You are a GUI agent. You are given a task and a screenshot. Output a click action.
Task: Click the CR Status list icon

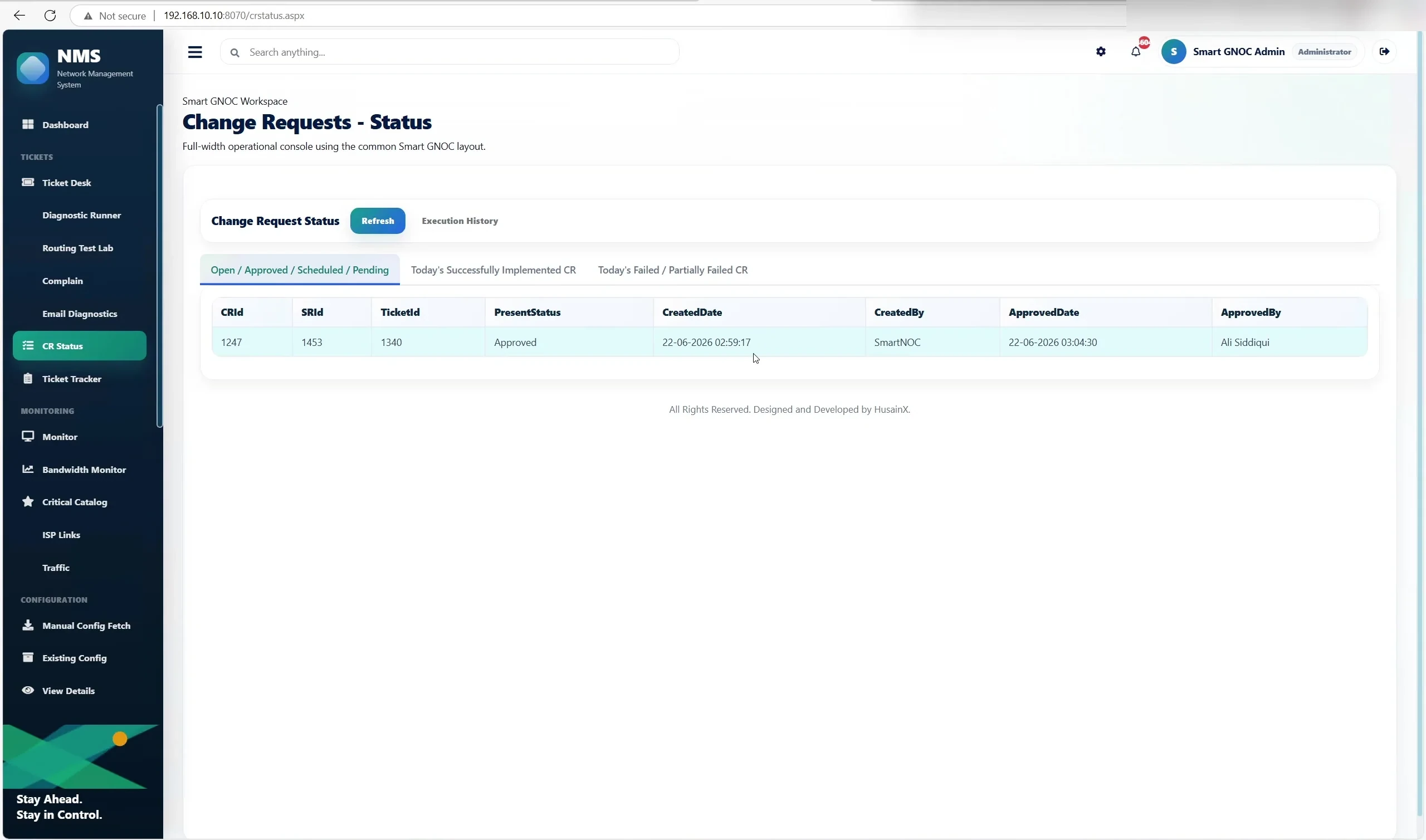pos(28,345)
